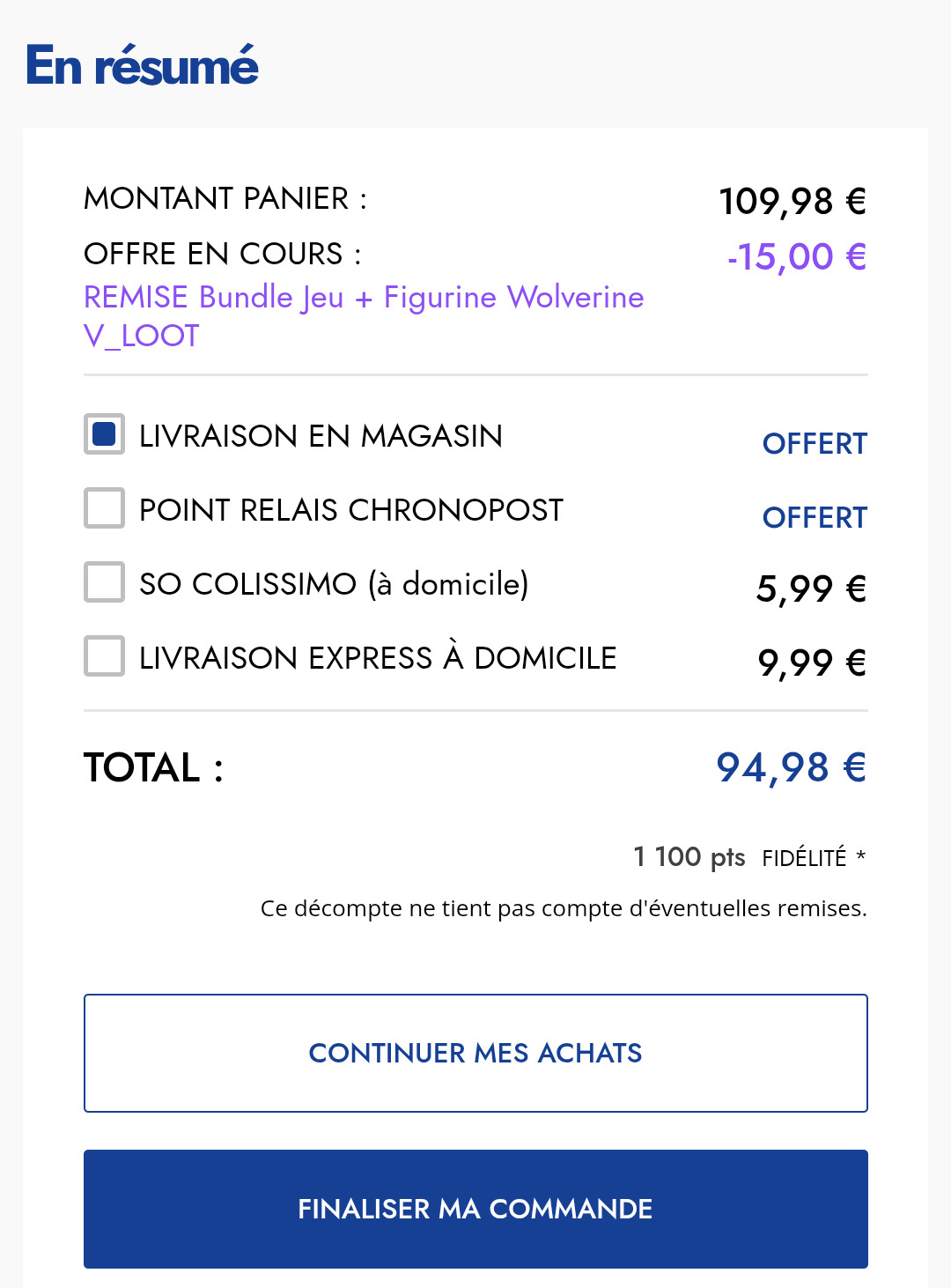
Task: Click the LIVRAISON EXPRESS À DOMICILE label
Action: (x=378, y=657)
